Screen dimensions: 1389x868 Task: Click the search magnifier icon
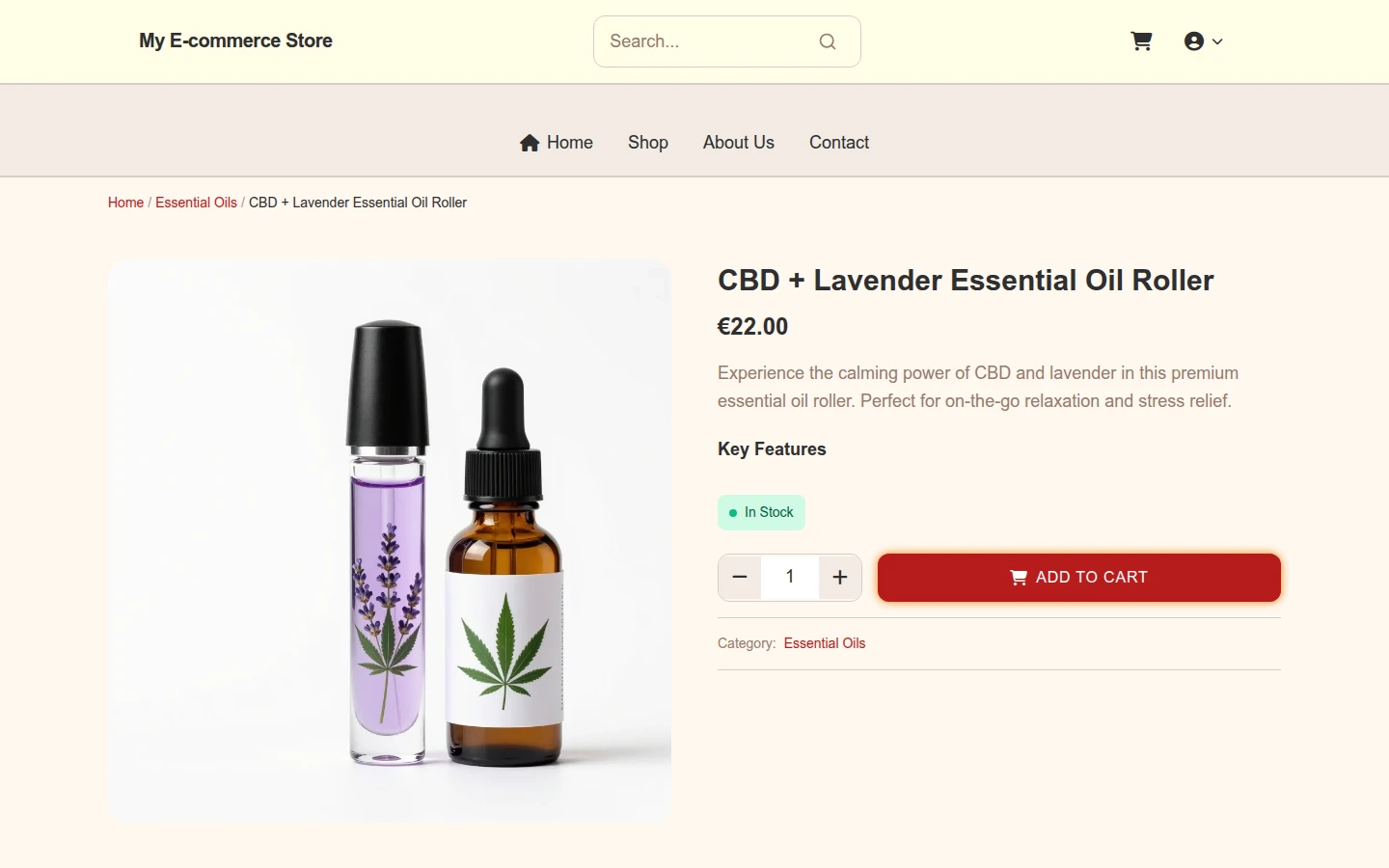[x=828, y=41]
